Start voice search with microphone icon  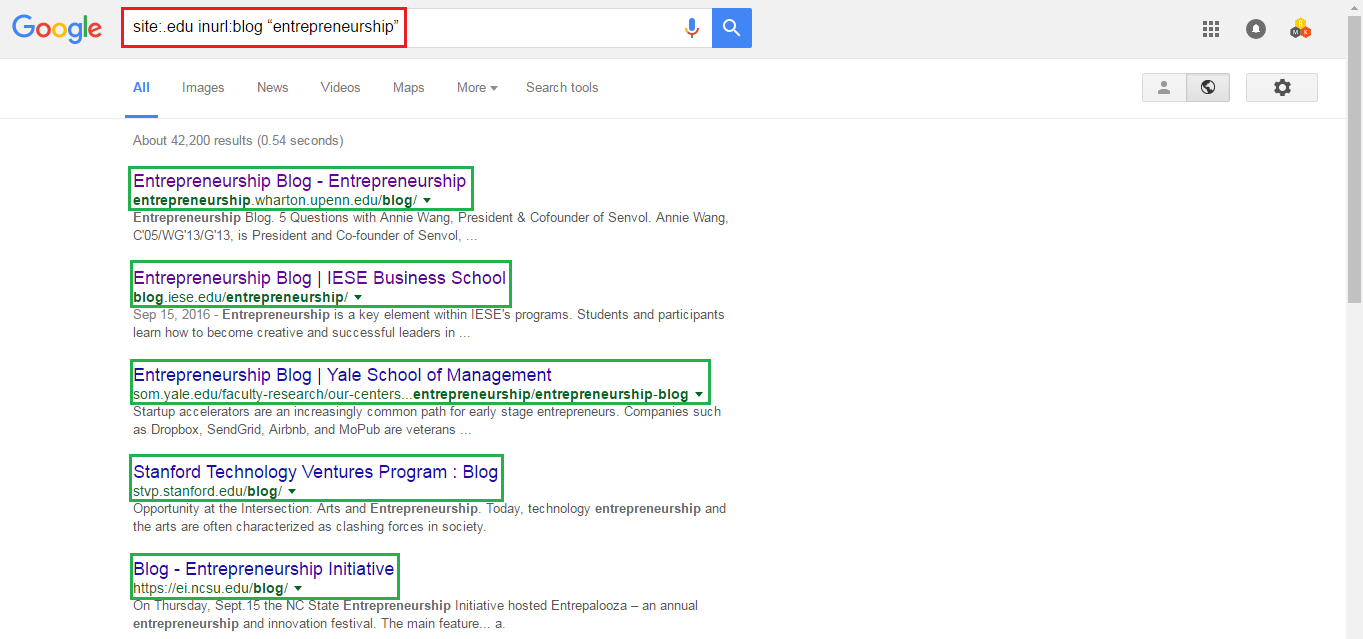[691, 28]
